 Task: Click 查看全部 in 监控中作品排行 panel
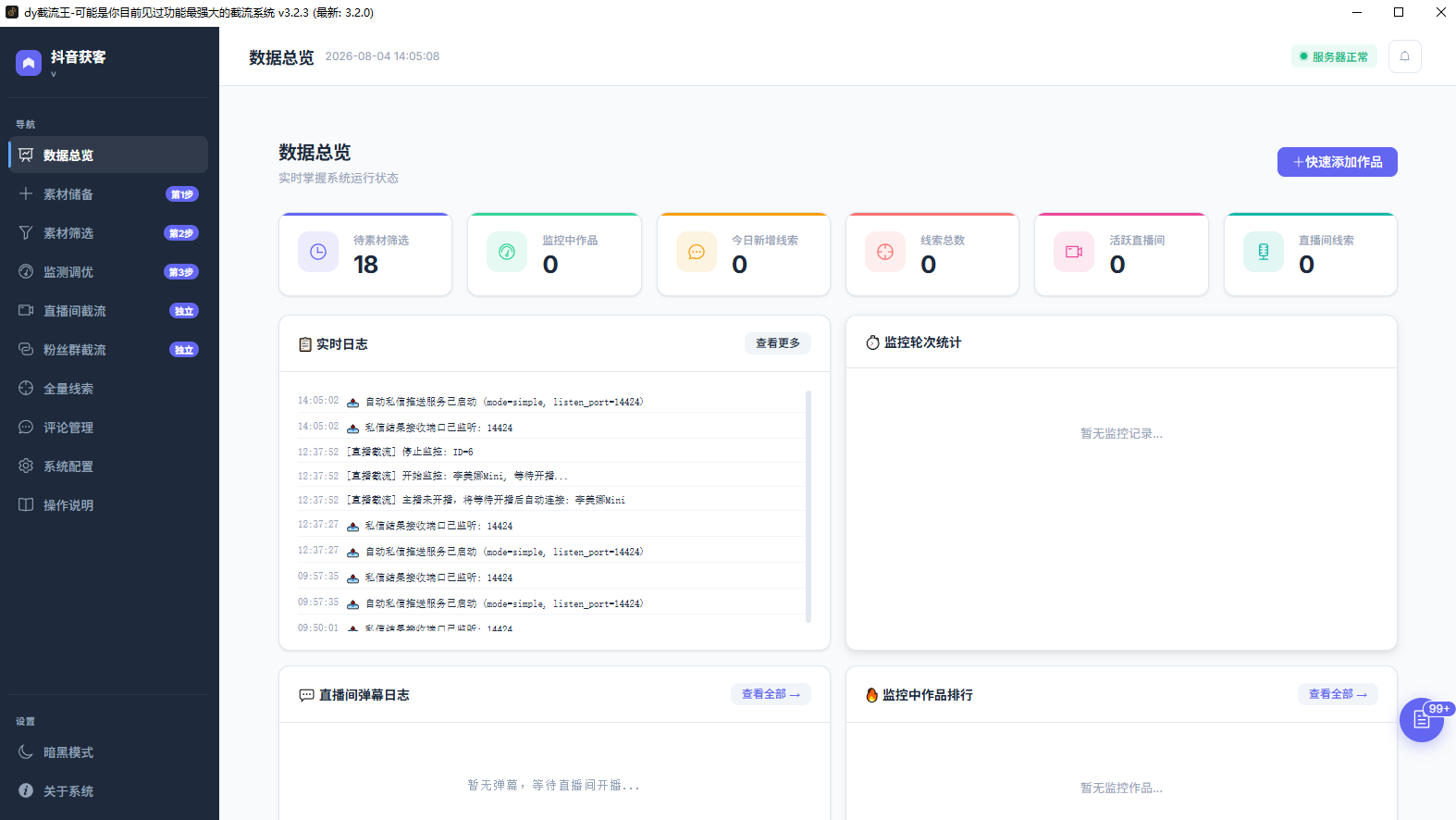click(1338, 694)
